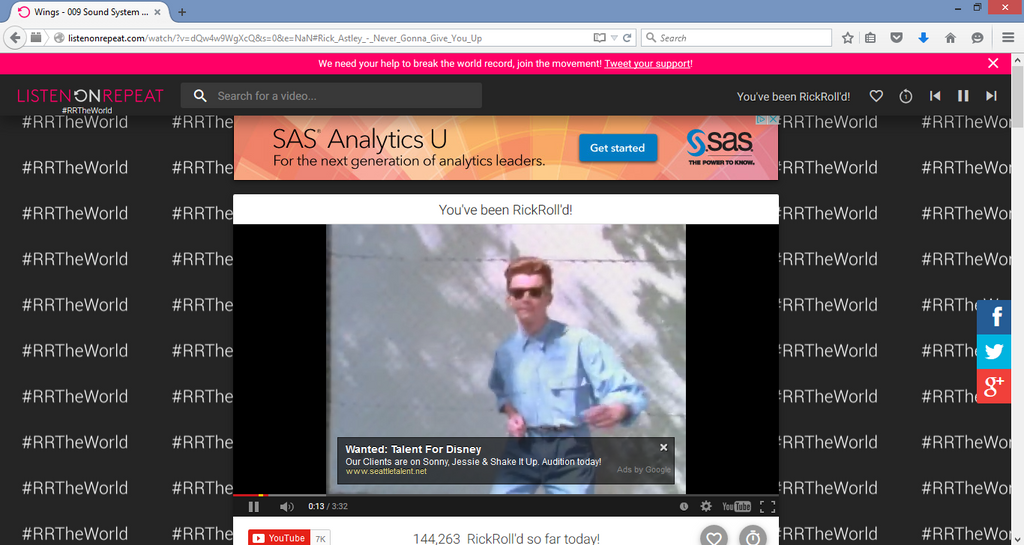This screenshot has width=1024, height=545.
Task: Pause the YouTube video player
Action: pyautogui.click(x=254, y=506)
